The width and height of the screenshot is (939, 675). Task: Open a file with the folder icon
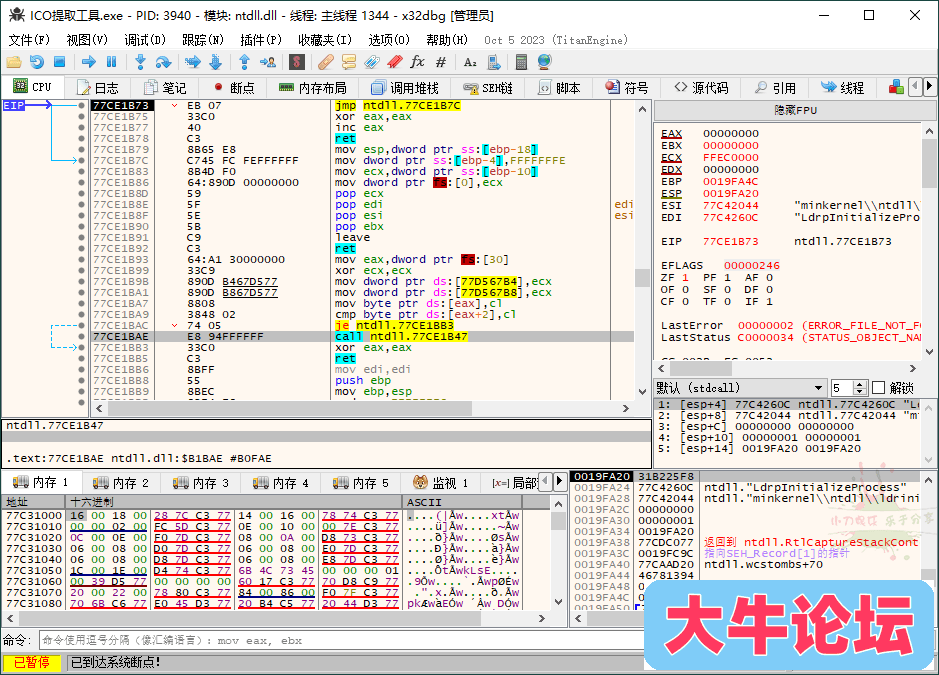(x=14, y=62)
